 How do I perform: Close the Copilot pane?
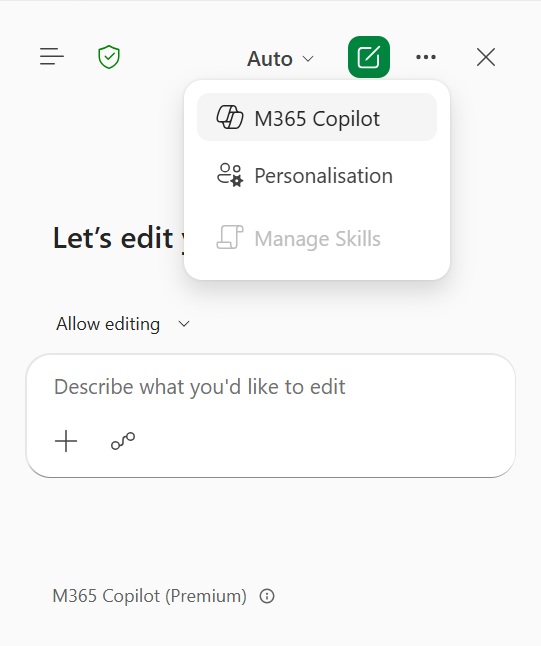point(486,57)
